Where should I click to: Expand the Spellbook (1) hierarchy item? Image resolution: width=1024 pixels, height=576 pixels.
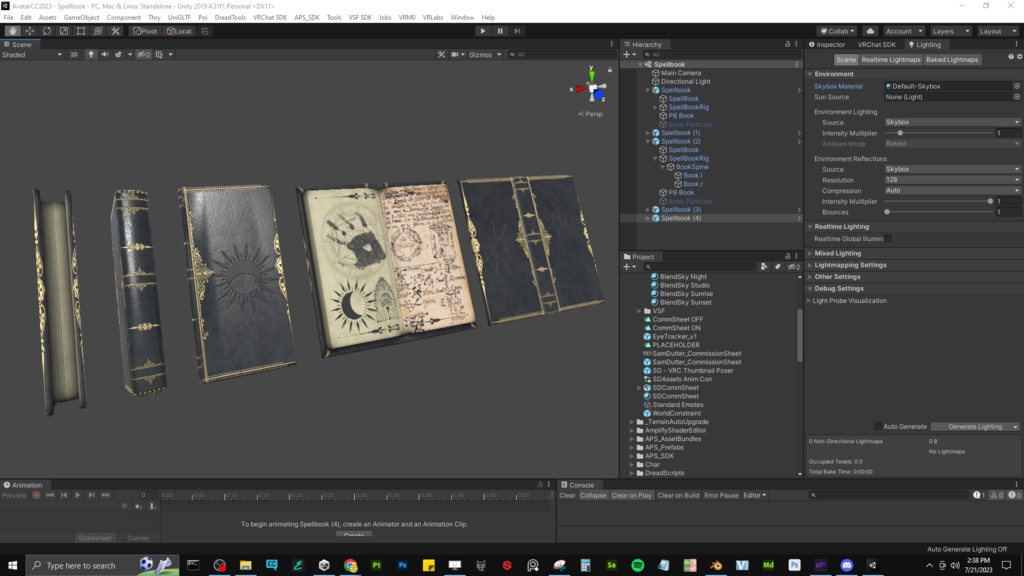coord(647,133)
